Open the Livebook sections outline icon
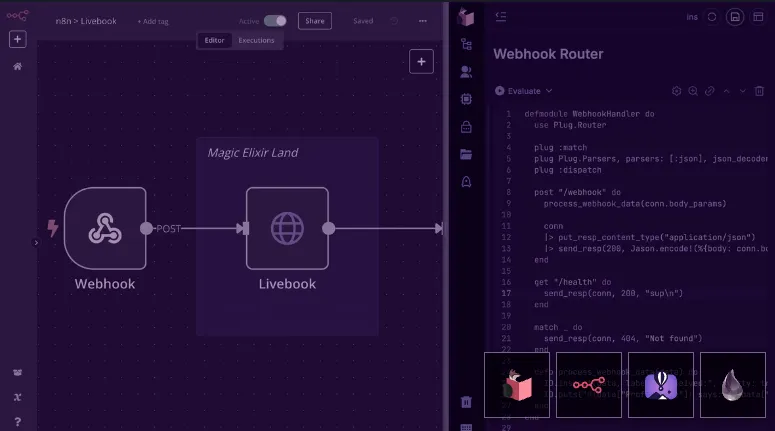 (466, 44)
